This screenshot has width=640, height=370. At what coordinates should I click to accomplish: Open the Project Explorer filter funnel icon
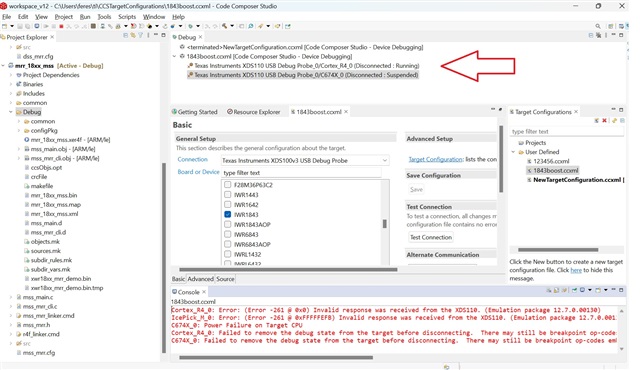click(x=140, y=35)
